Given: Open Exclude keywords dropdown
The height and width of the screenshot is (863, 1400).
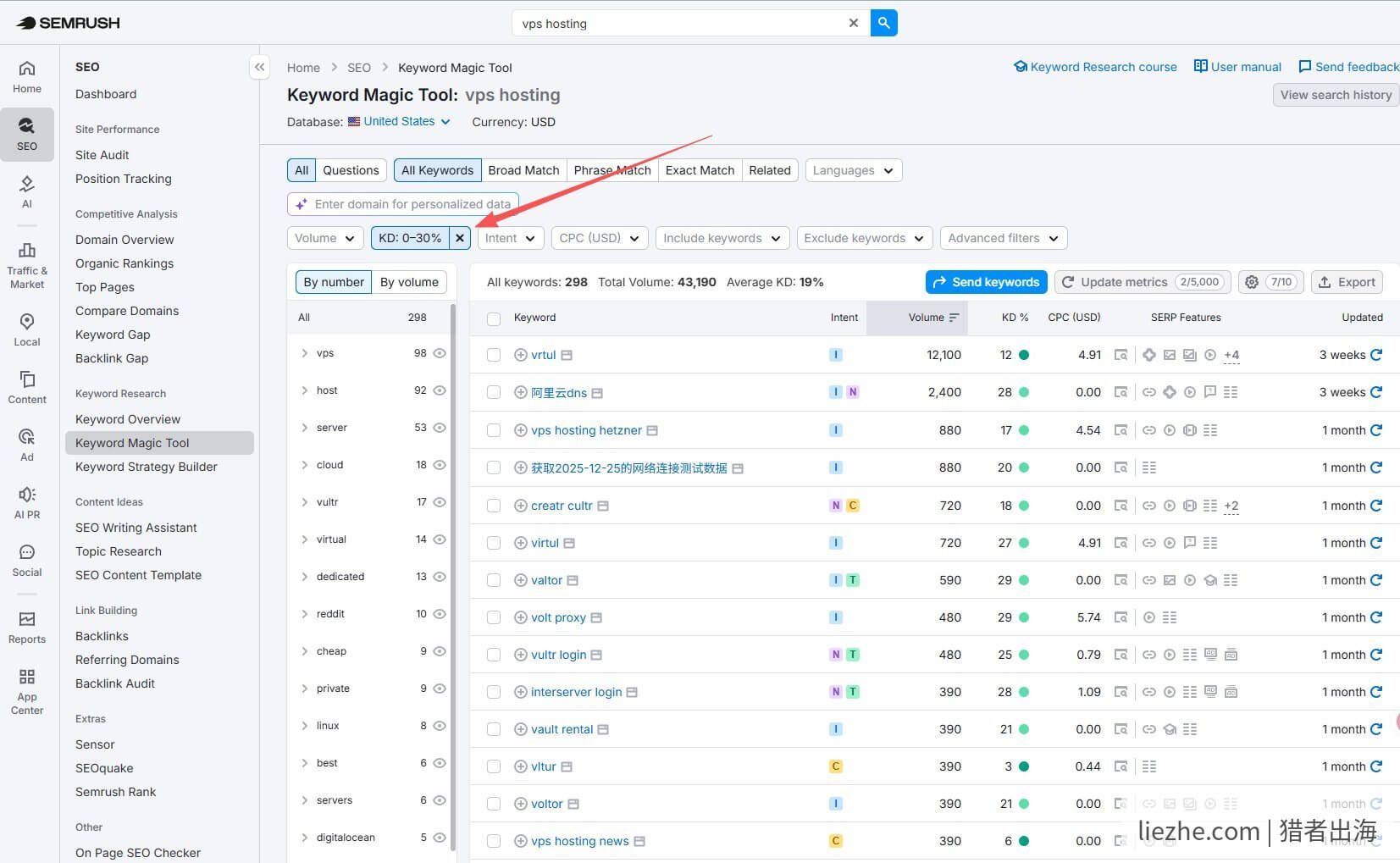Looking at the screenshot, I should 864,238.
